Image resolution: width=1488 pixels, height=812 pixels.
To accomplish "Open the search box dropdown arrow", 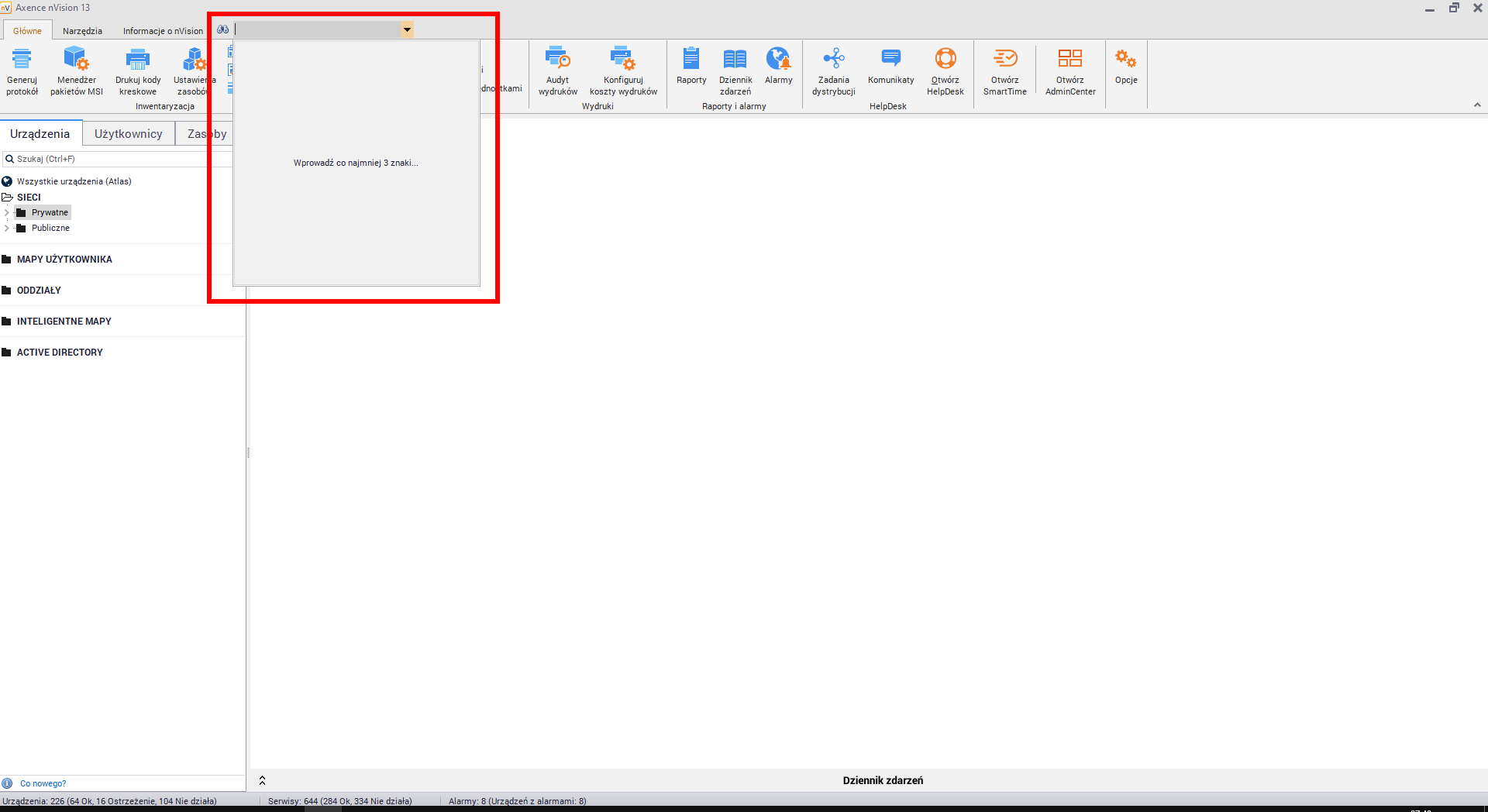I will (407, 29).
